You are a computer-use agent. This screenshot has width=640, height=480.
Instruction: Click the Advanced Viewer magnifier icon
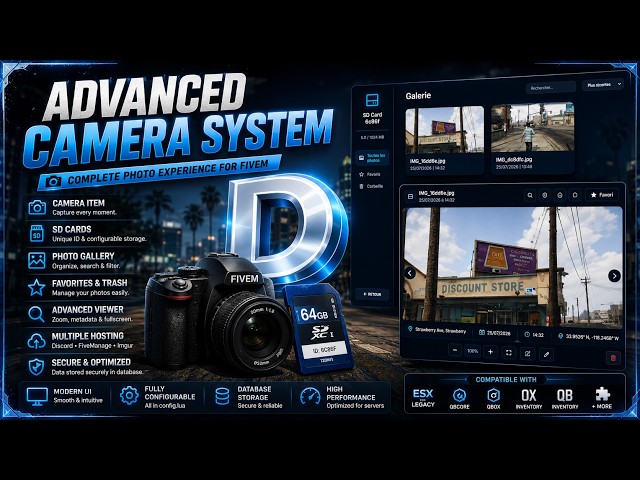36,314
